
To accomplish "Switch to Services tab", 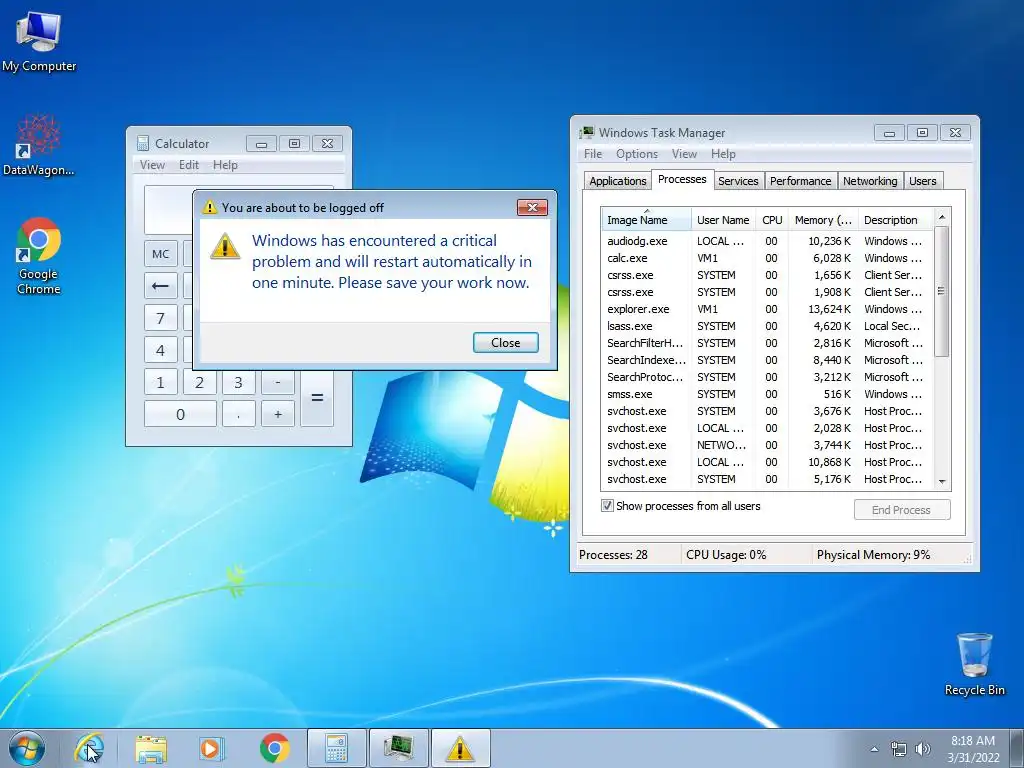I will [738, 181].
